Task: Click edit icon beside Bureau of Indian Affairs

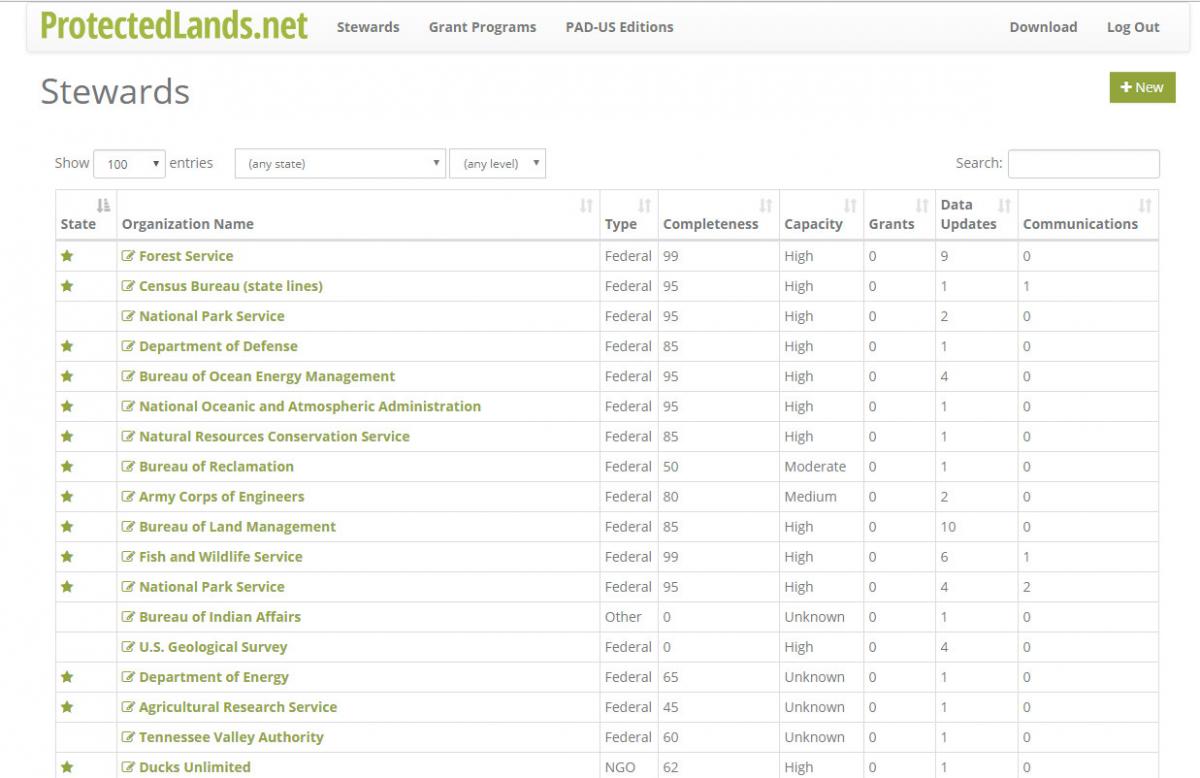Action: (x=128, y=617)
